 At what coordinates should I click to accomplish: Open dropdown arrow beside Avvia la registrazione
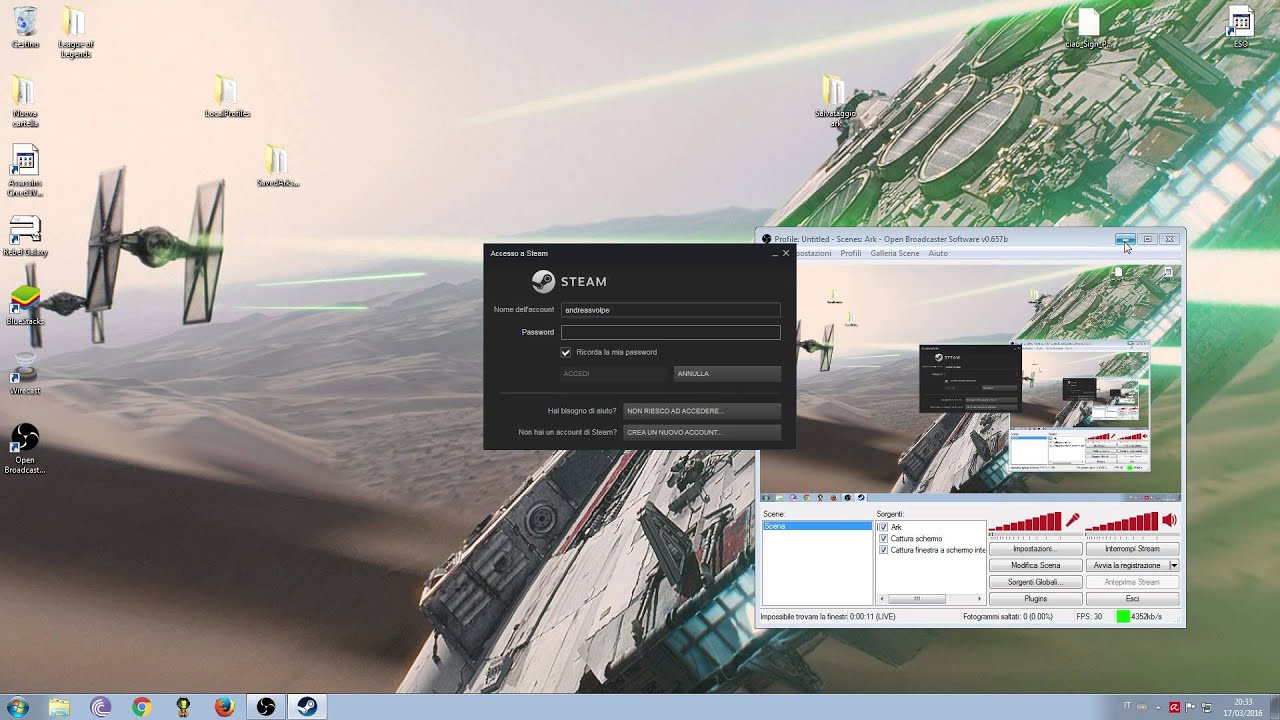[1174, 565]
